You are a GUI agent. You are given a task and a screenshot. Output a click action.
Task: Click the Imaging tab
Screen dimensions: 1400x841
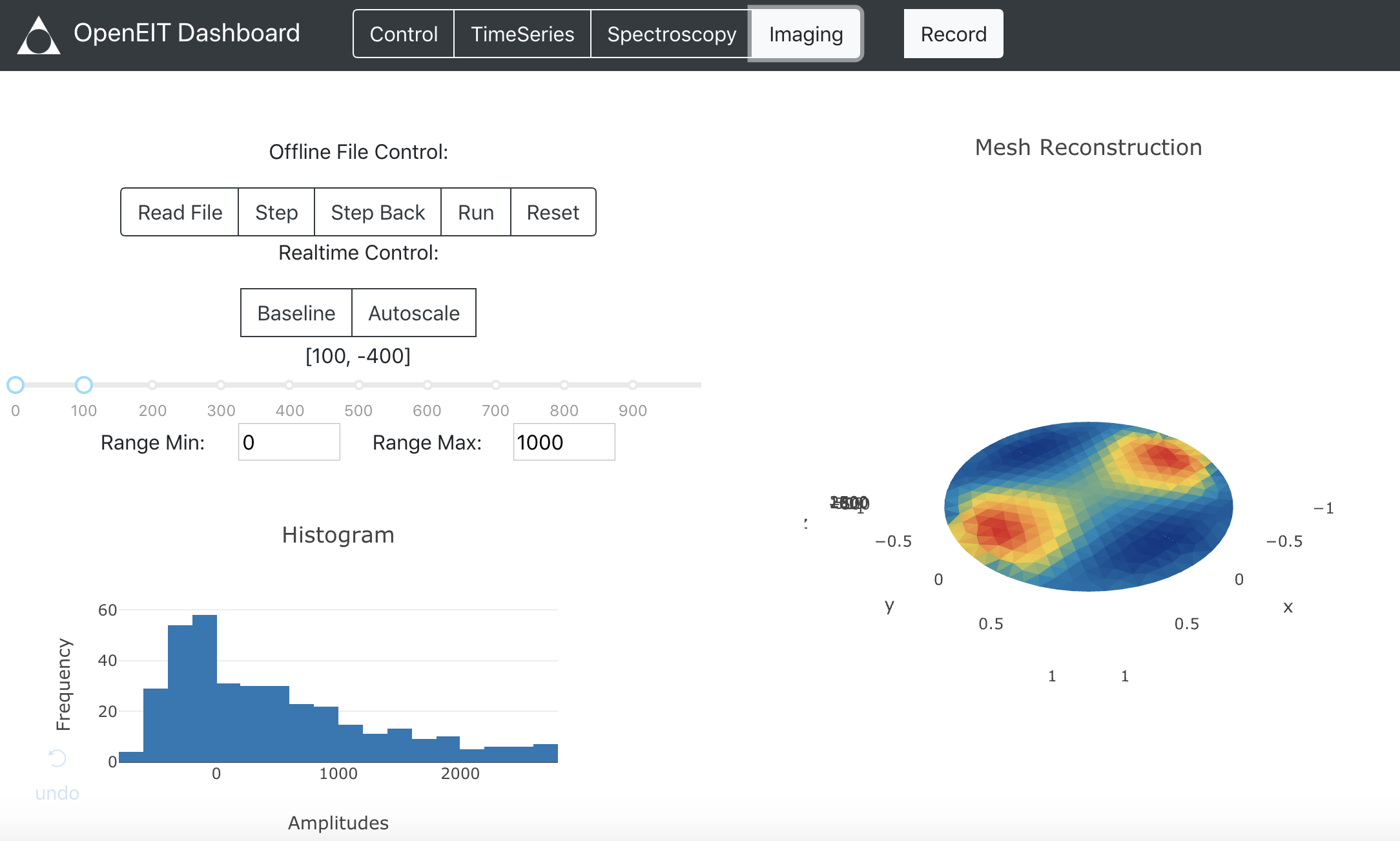click(x=805, y=34)
